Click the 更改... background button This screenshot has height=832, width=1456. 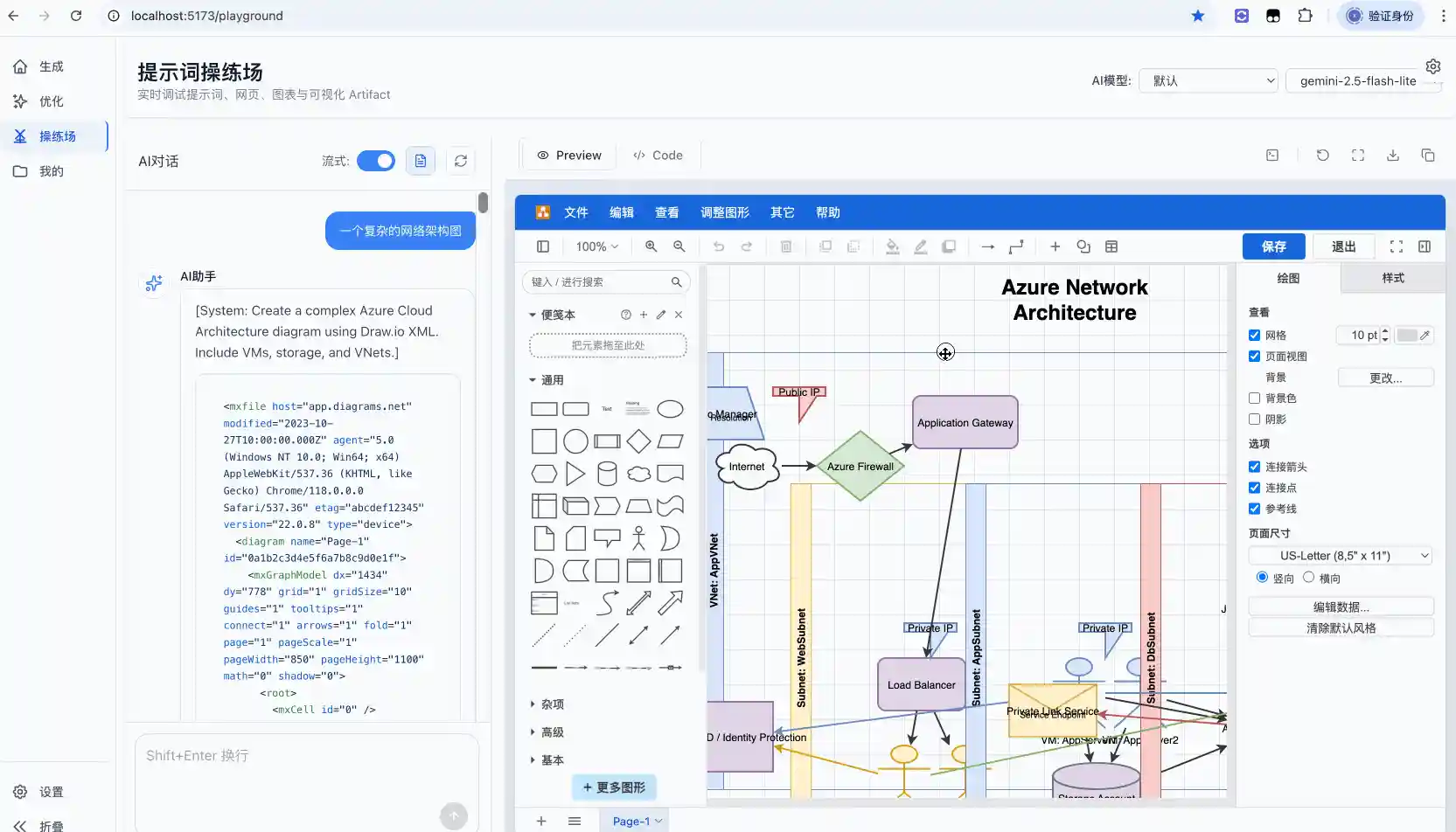point(1386,378)
